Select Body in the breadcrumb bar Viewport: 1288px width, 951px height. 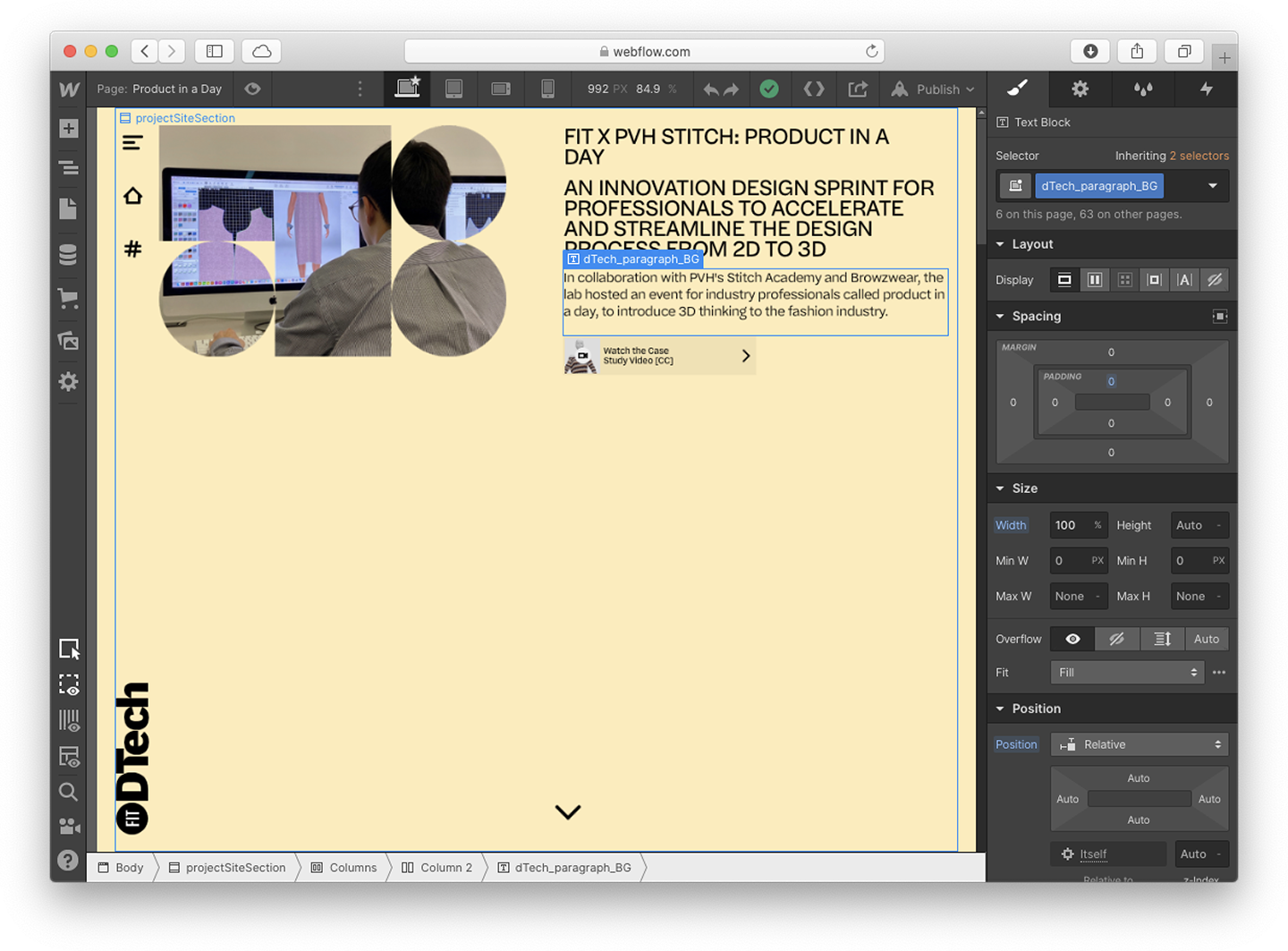(122, 868)
